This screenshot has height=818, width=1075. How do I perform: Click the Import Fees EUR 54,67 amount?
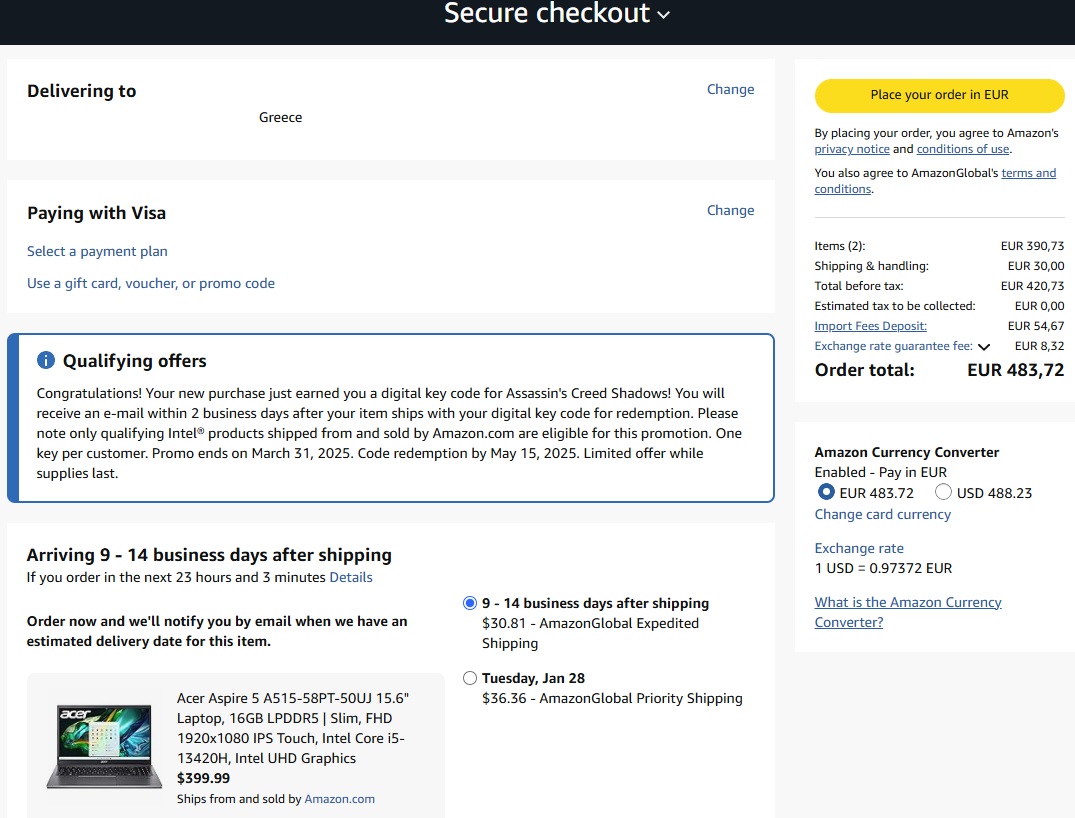(1036, 326)
